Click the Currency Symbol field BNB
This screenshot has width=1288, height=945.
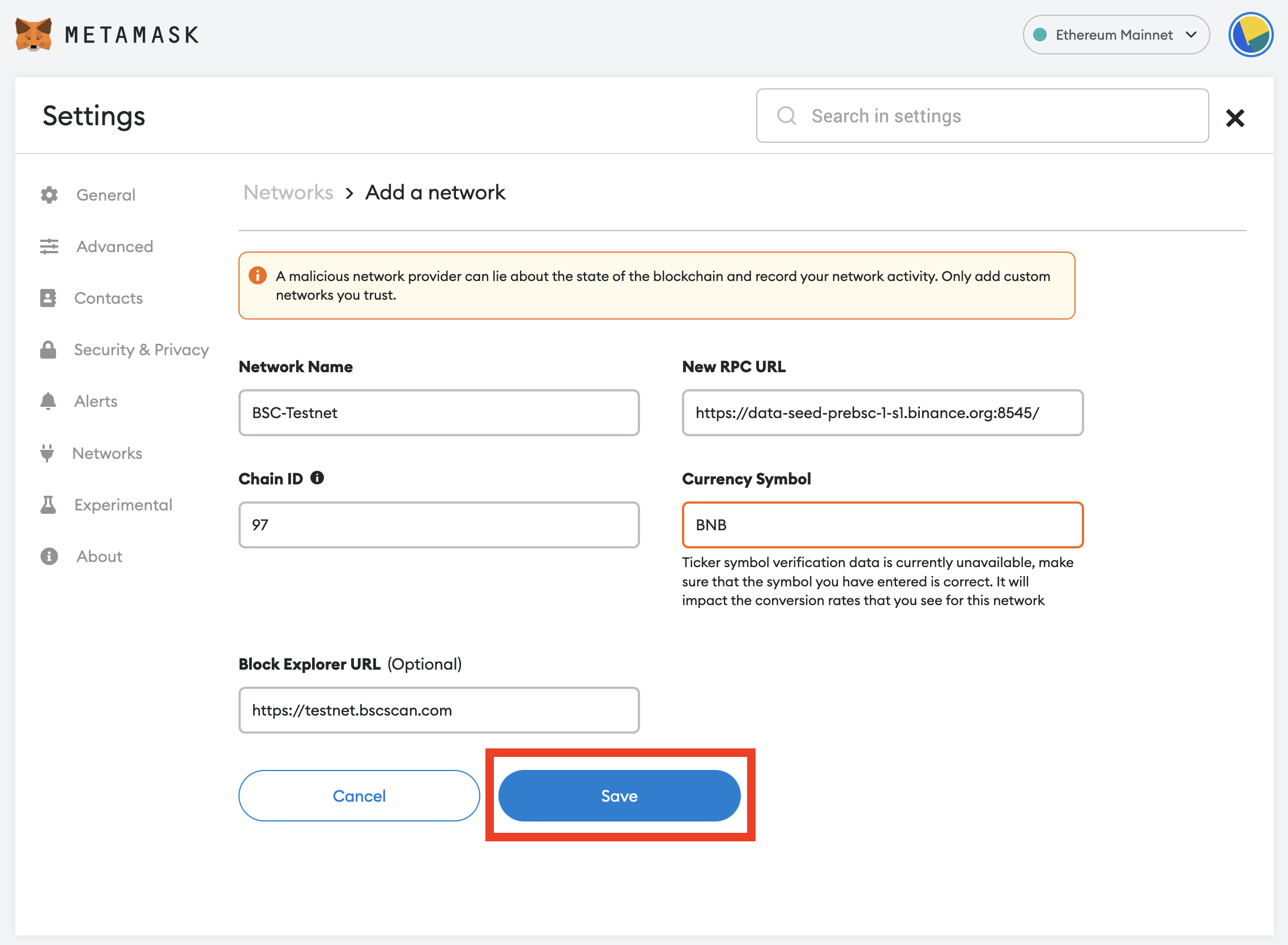point(882,525)
